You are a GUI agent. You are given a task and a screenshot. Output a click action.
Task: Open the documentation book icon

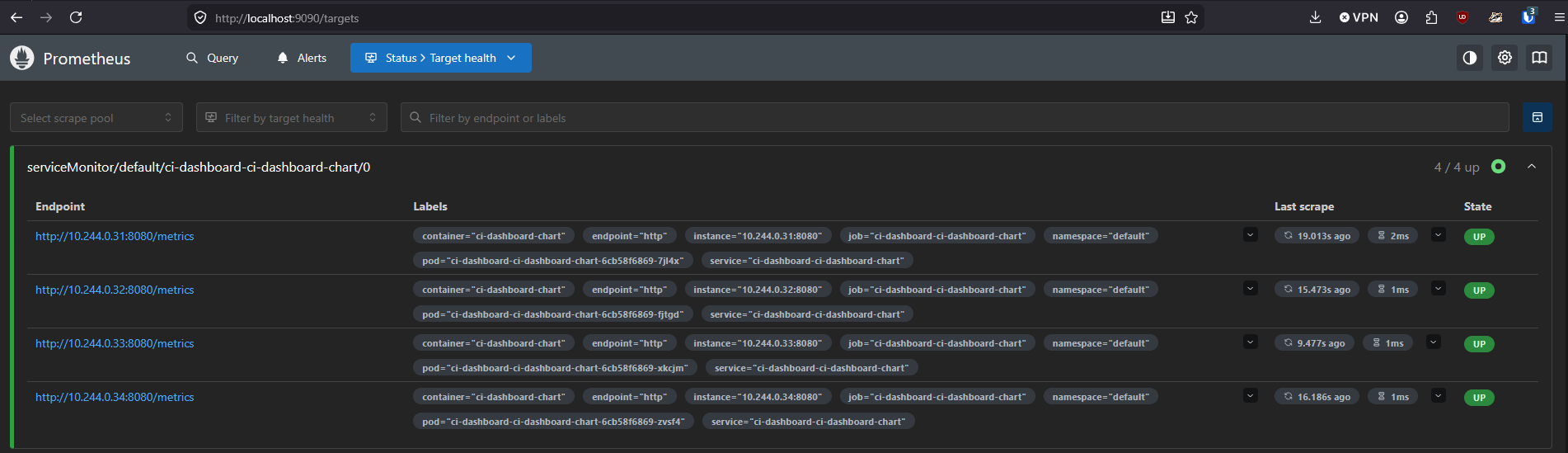coord(1539,58)
